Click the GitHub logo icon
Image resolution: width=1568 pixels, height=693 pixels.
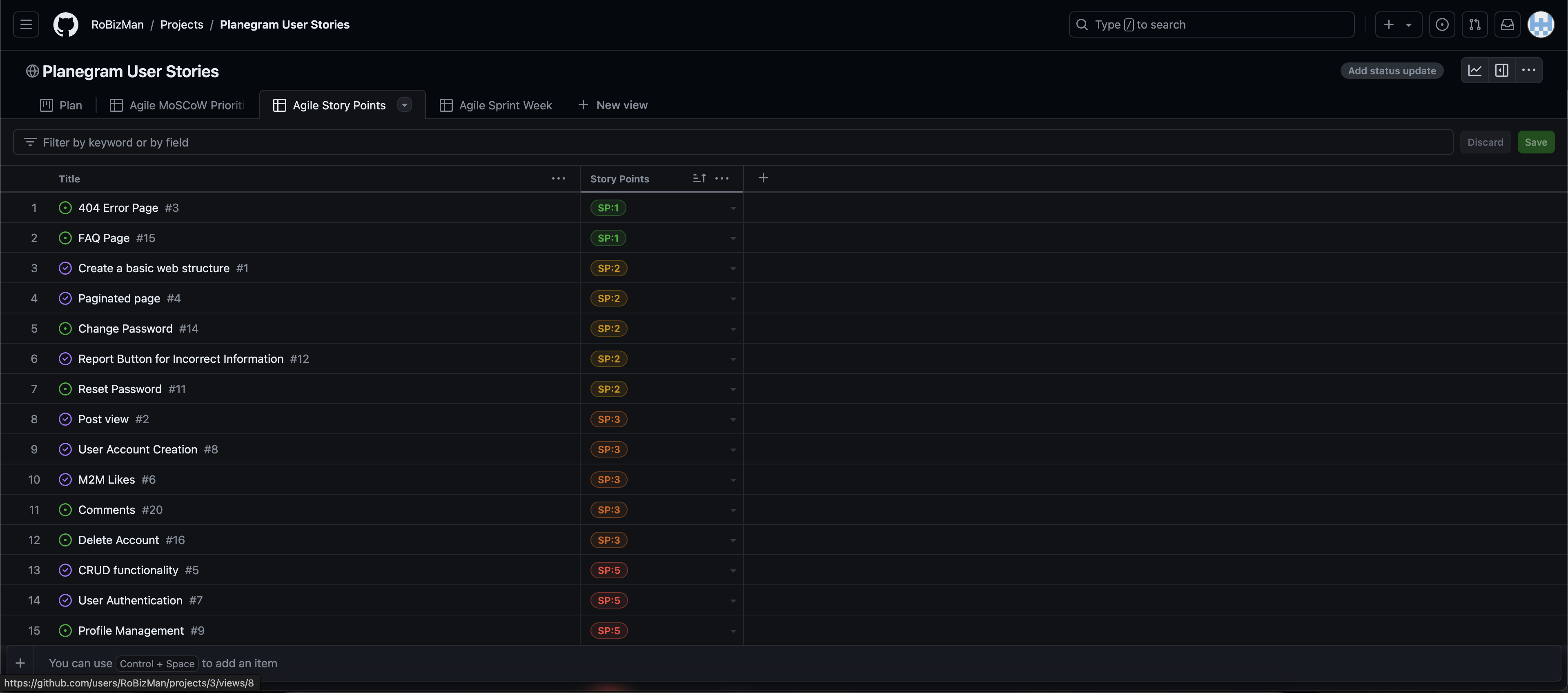click(66, 24)
